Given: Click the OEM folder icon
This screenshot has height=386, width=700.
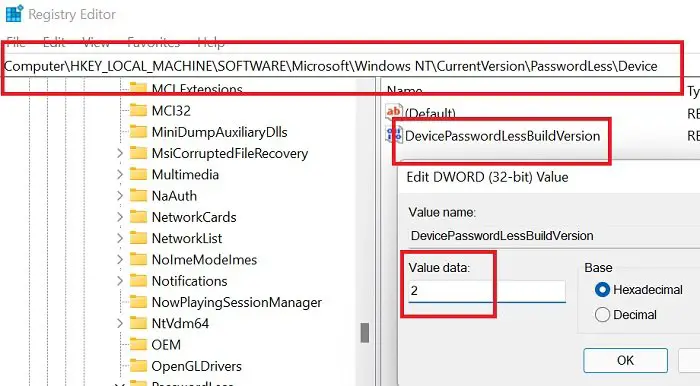Looking at the screenshot, I should pos(138,344).
